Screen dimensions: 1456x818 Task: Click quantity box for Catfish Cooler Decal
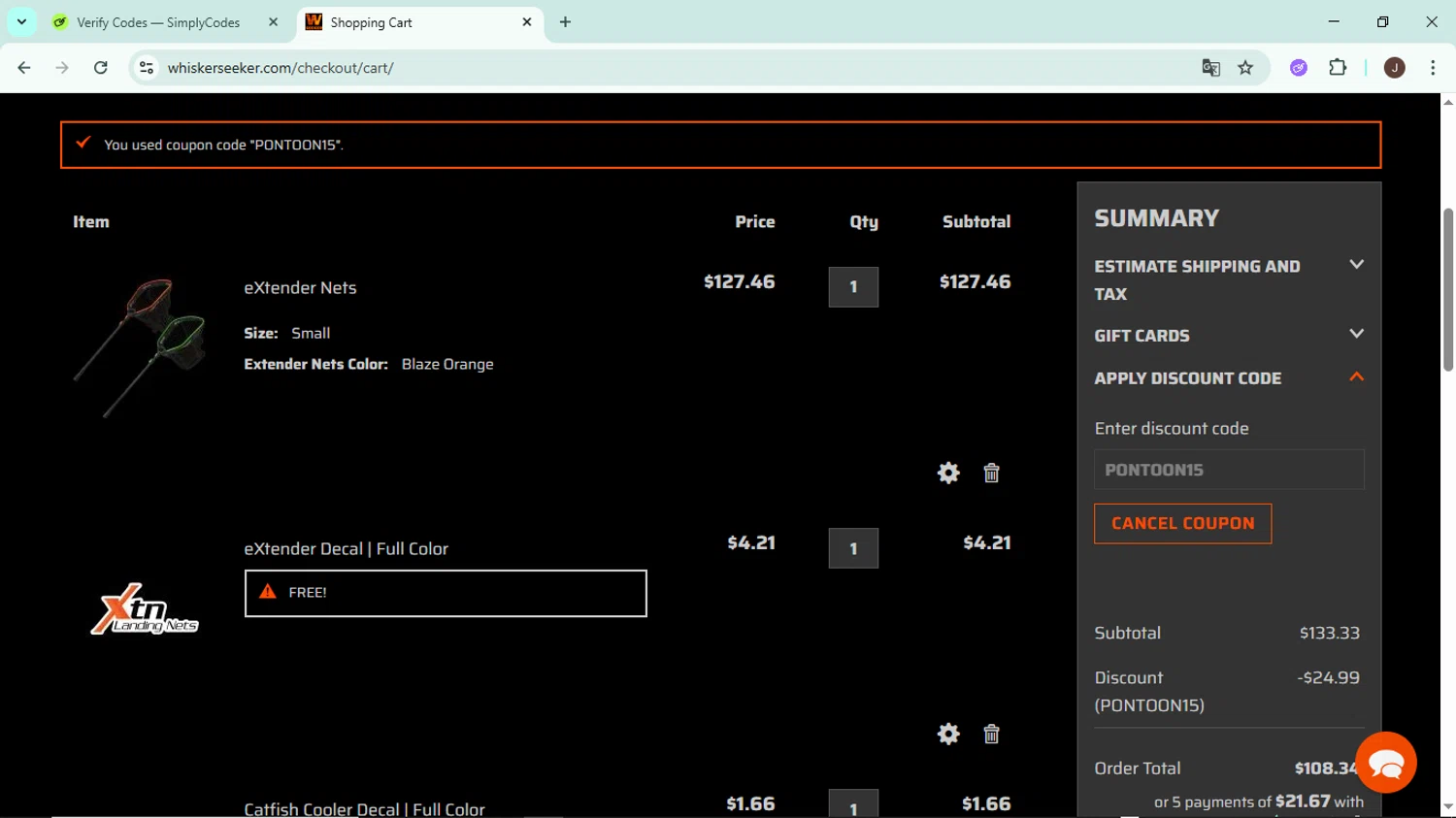pyautogui.click(x=853, y=803)
